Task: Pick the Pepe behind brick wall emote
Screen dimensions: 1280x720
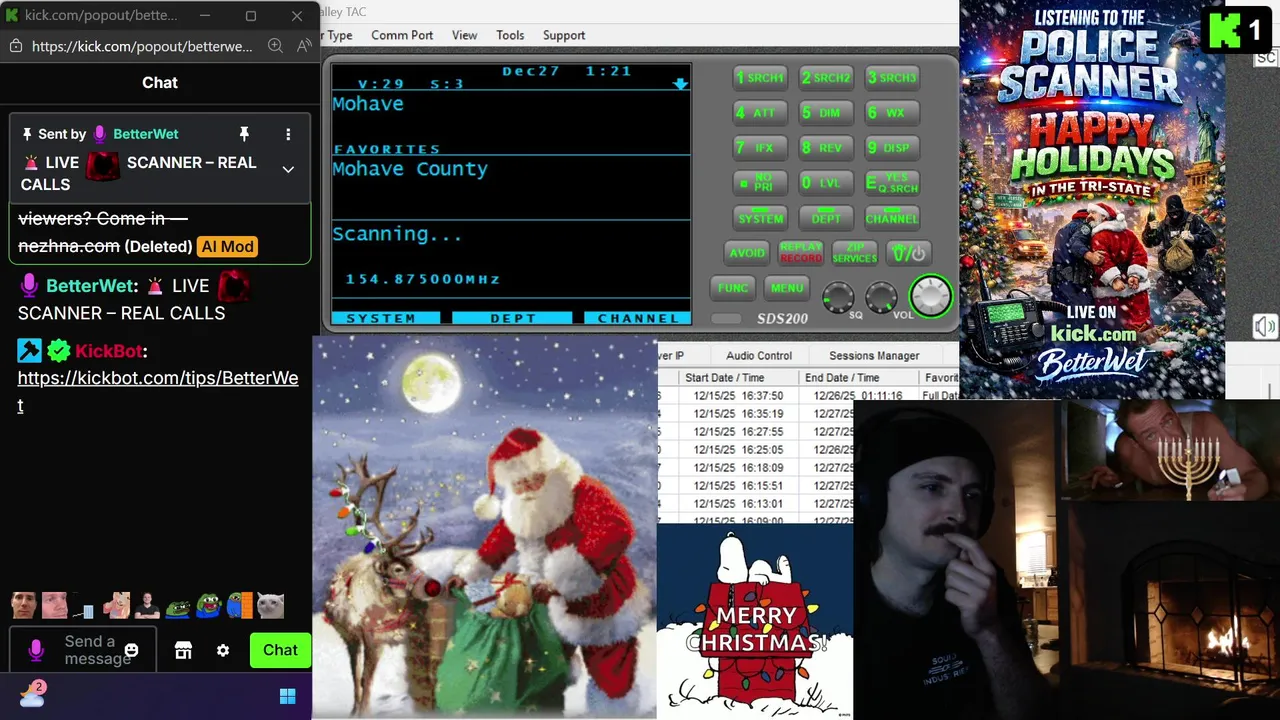Action: click(x=240, y=605)
